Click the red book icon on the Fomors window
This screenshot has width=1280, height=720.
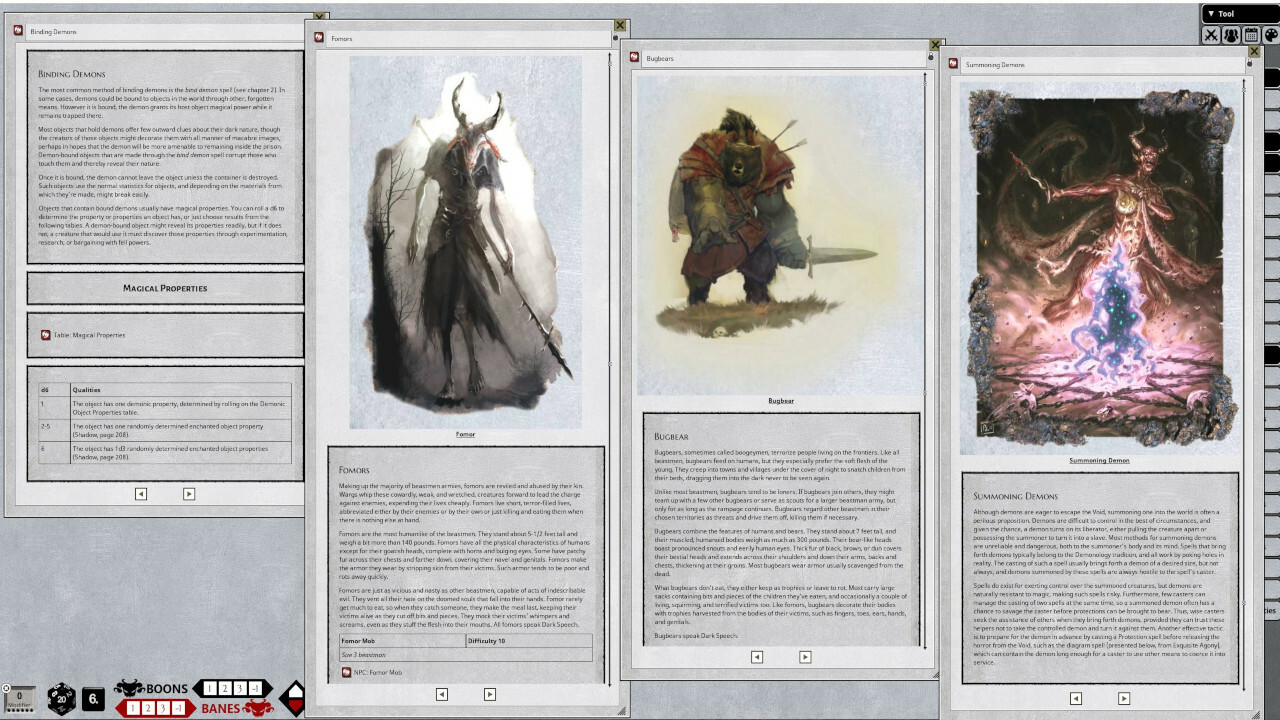318,36
